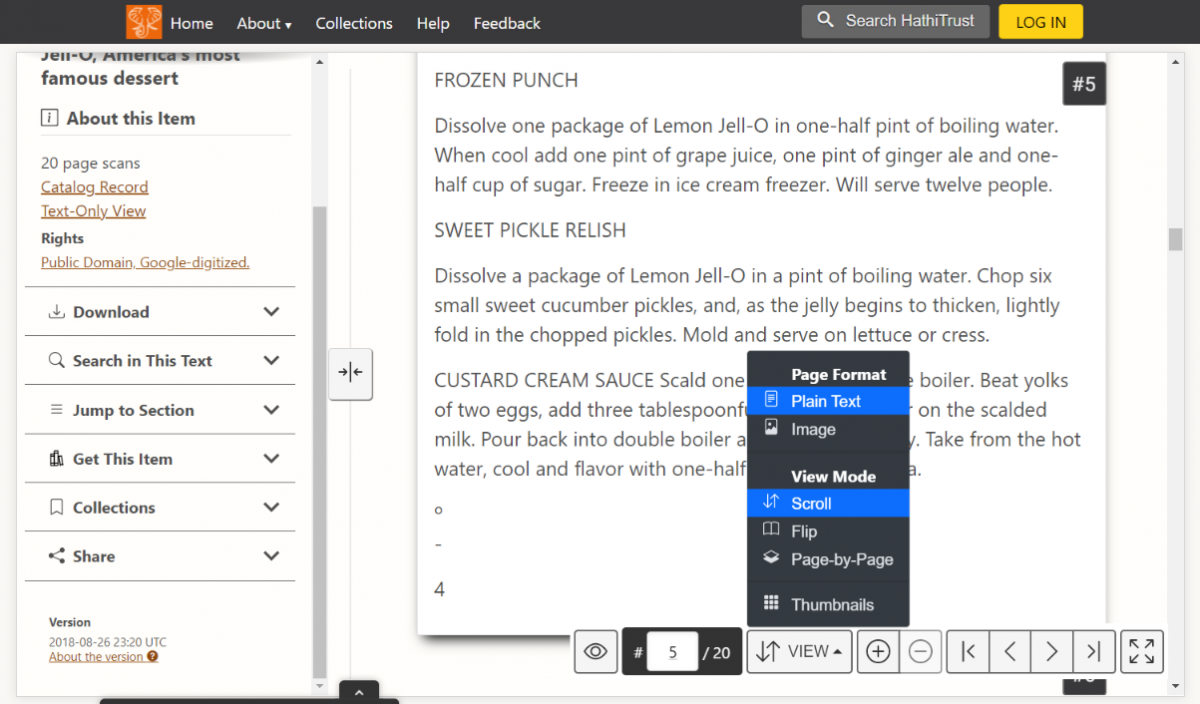Viewport: 1200px width, 704px height.
Task: Click the Scroll up-down arrows icon
Action: tap(771, 502)
